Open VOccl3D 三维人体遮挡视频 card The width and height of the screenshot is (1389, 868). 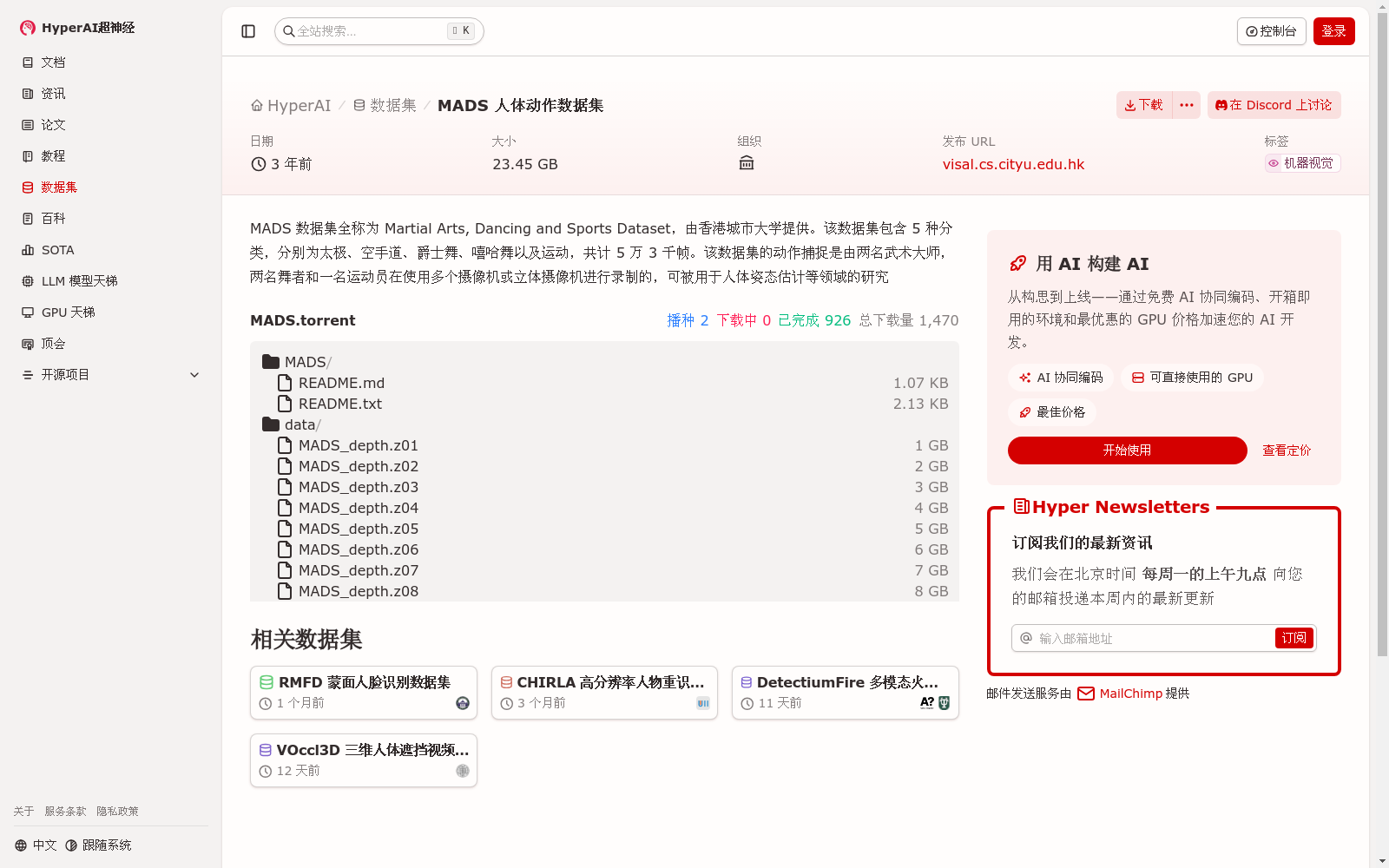click(364, 760)
